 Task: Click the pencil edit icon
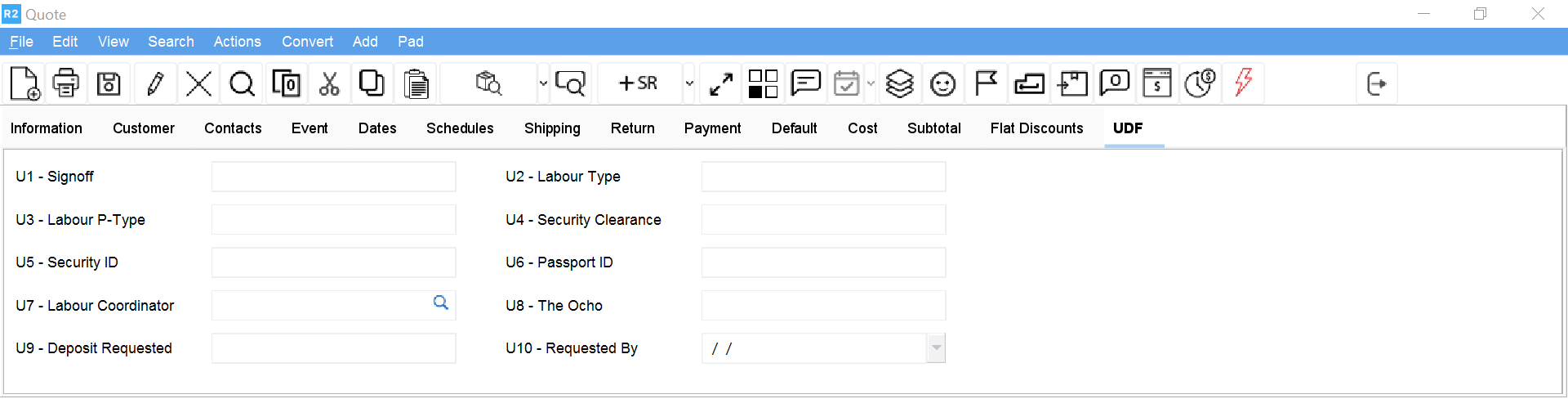155,83
